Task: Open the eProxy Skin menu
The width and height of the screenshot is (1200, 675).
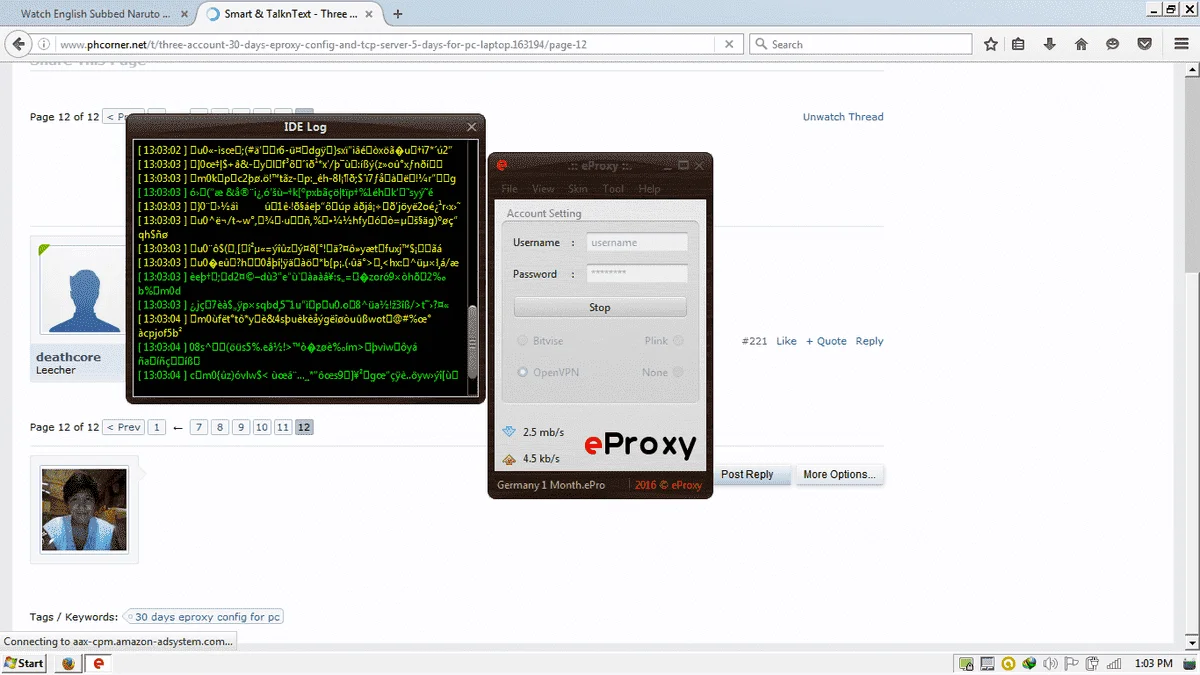Action: tap(578, 189)
